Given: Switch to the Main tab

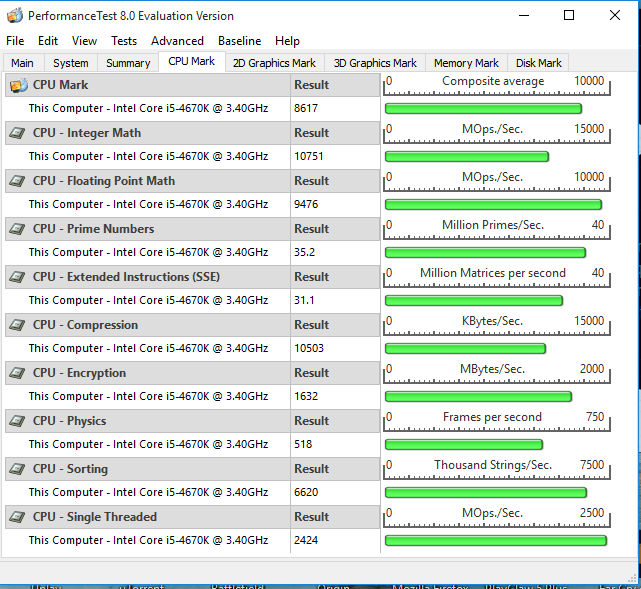Looking at the screenshot, I should [22, 63].
